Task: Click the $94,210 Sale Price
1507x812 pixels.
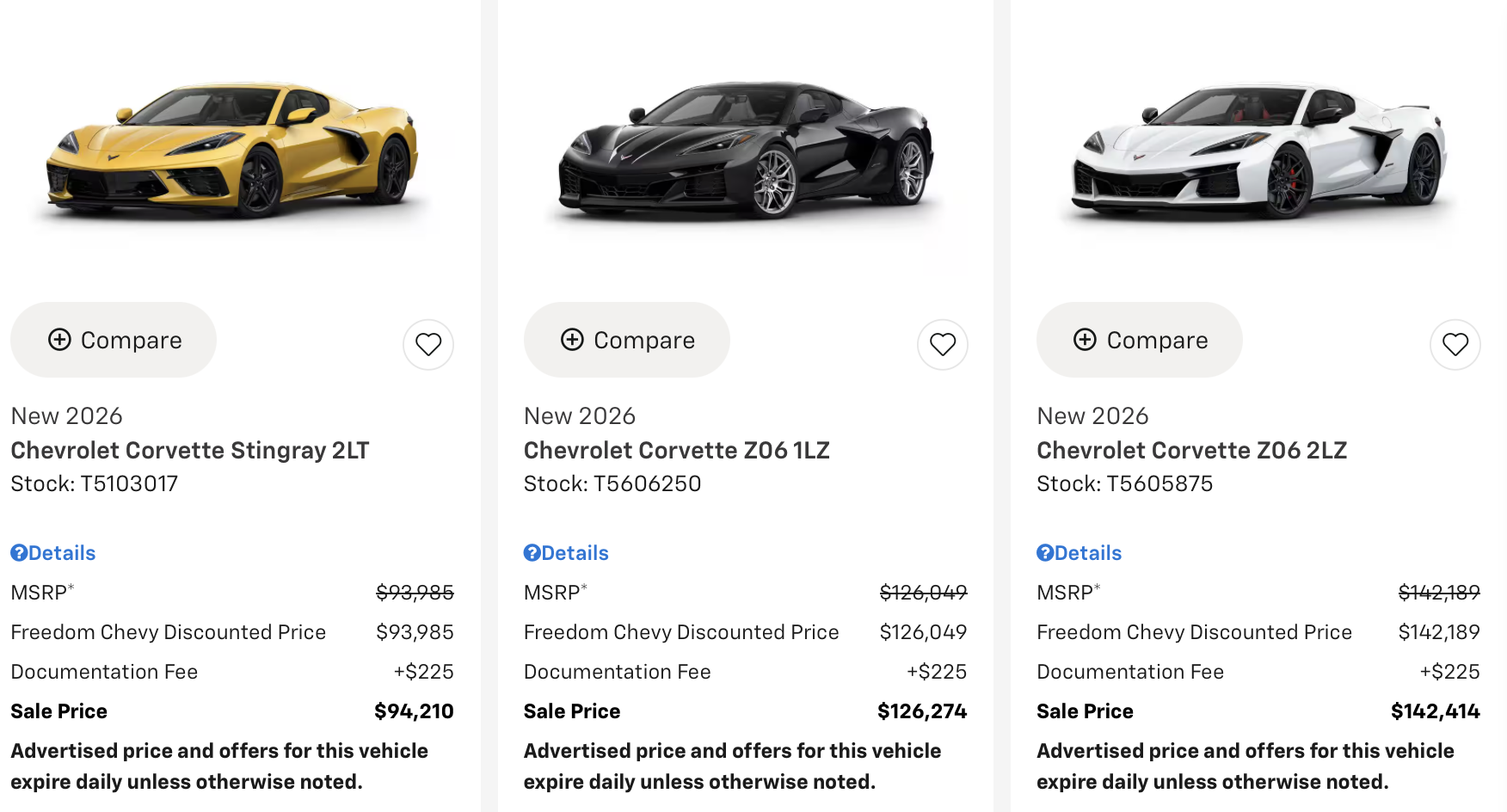Action: (414, 711)
